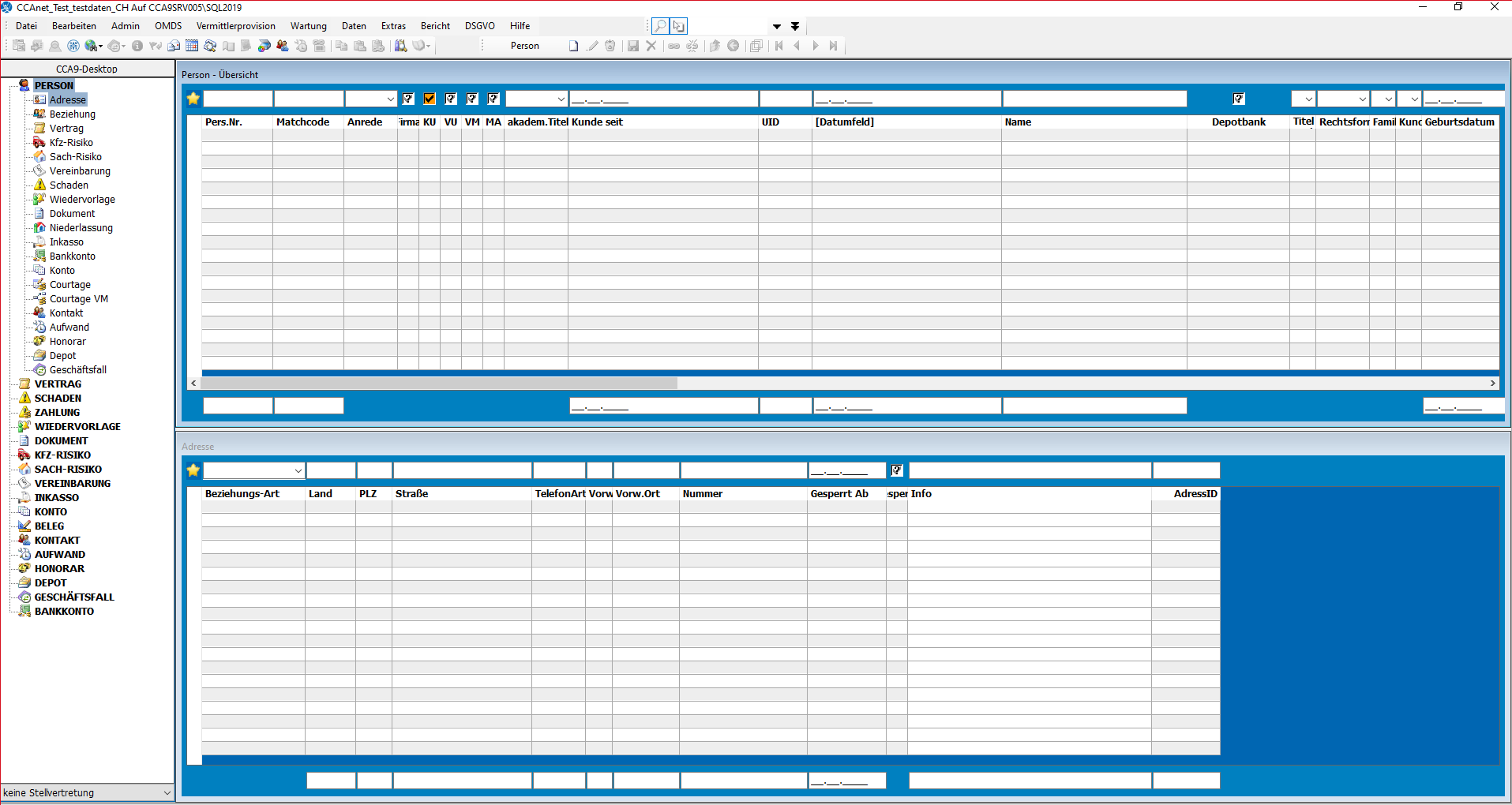Open the DSGVO menu
Screen dimensions: 1512x805
[x=479, y=26]
